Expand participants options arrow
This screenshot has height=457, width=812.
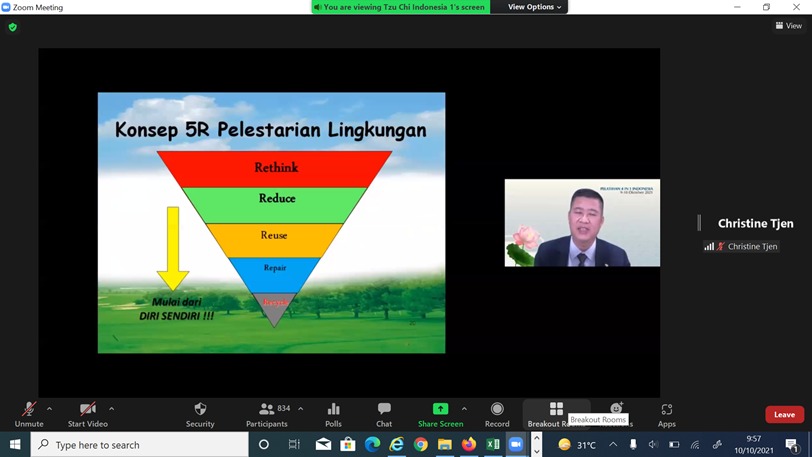point(300,409)
